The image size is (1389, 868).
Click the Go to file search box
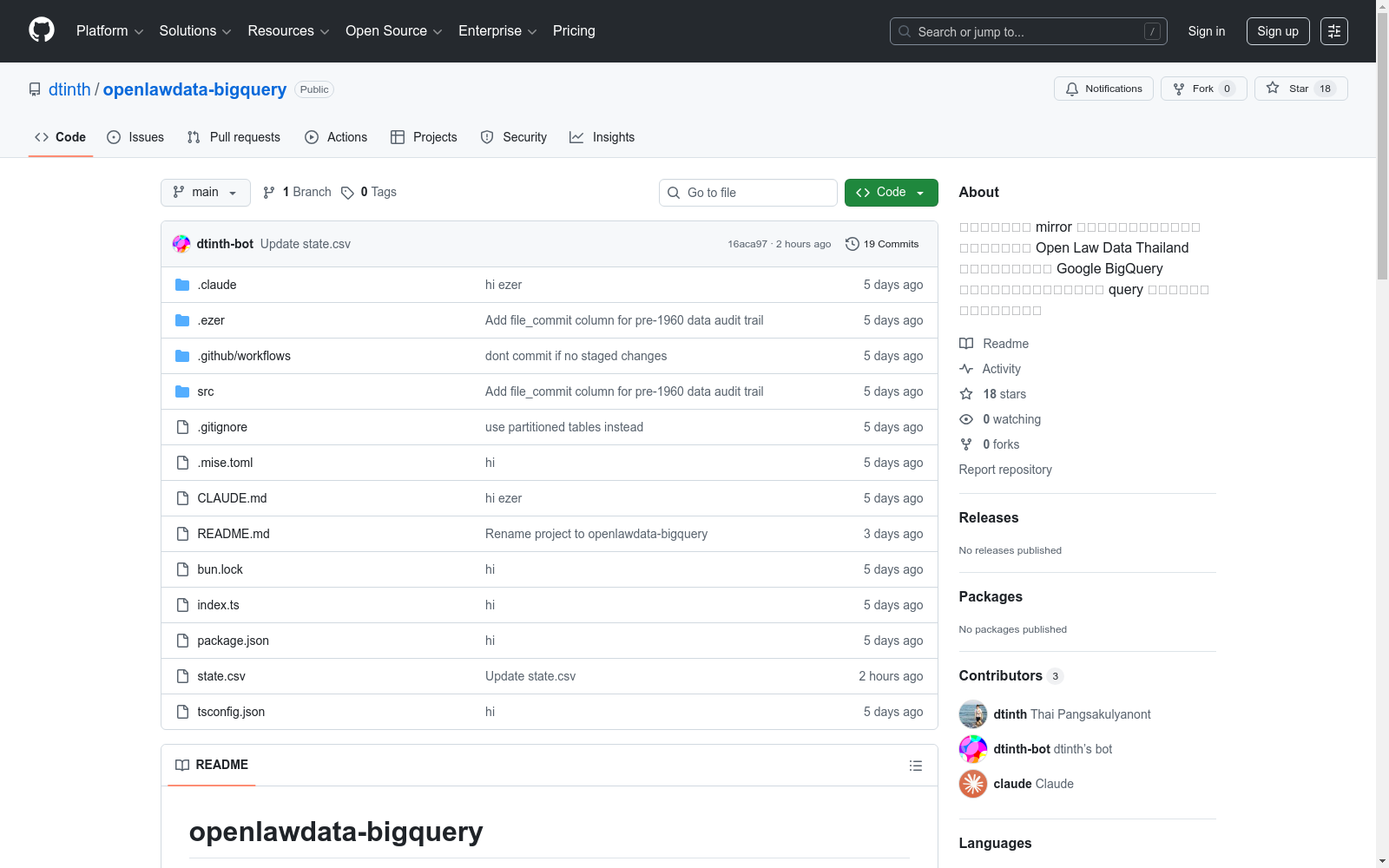click(x=748, y=193)
